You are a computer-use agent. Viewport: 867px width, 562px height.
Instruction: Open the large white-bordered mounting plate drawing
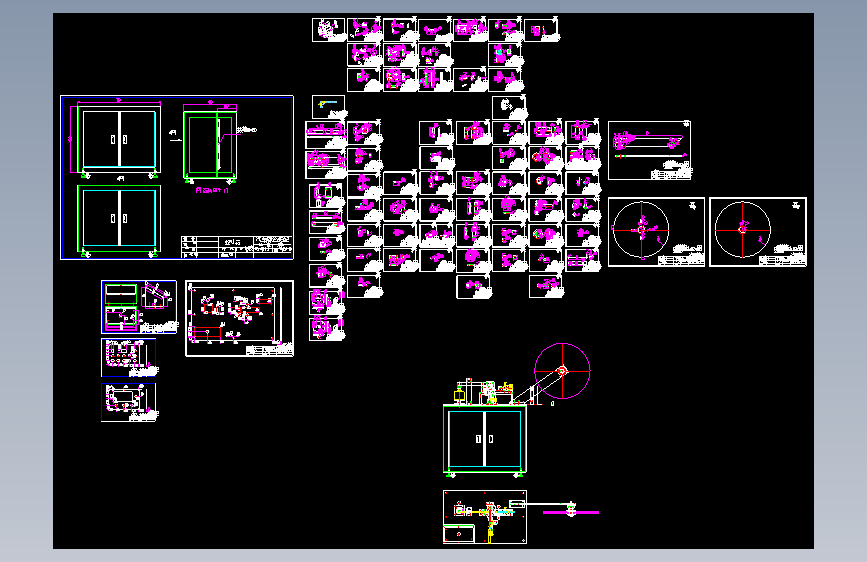239,319
